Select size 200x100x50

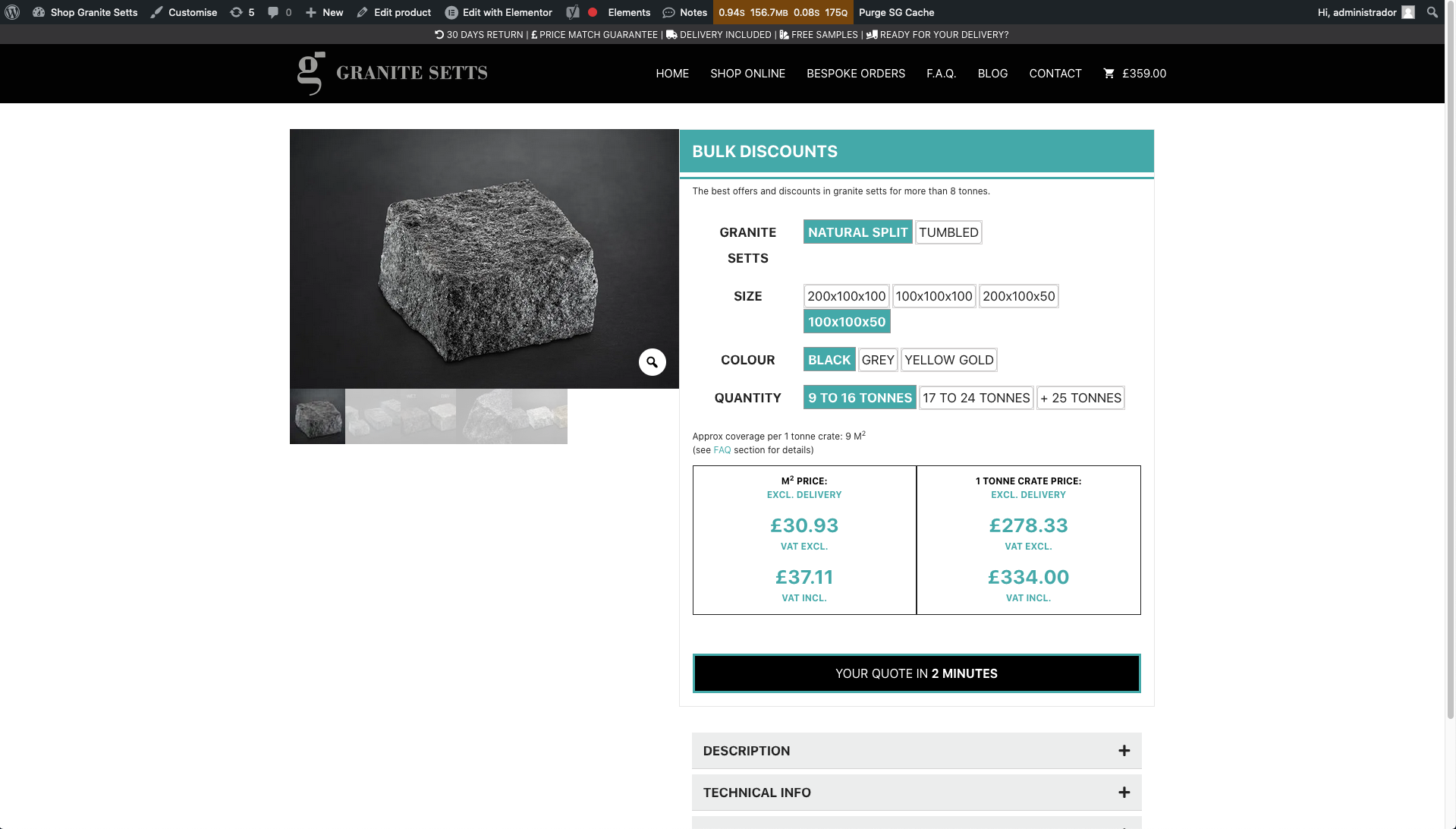tap(1018, 296)
